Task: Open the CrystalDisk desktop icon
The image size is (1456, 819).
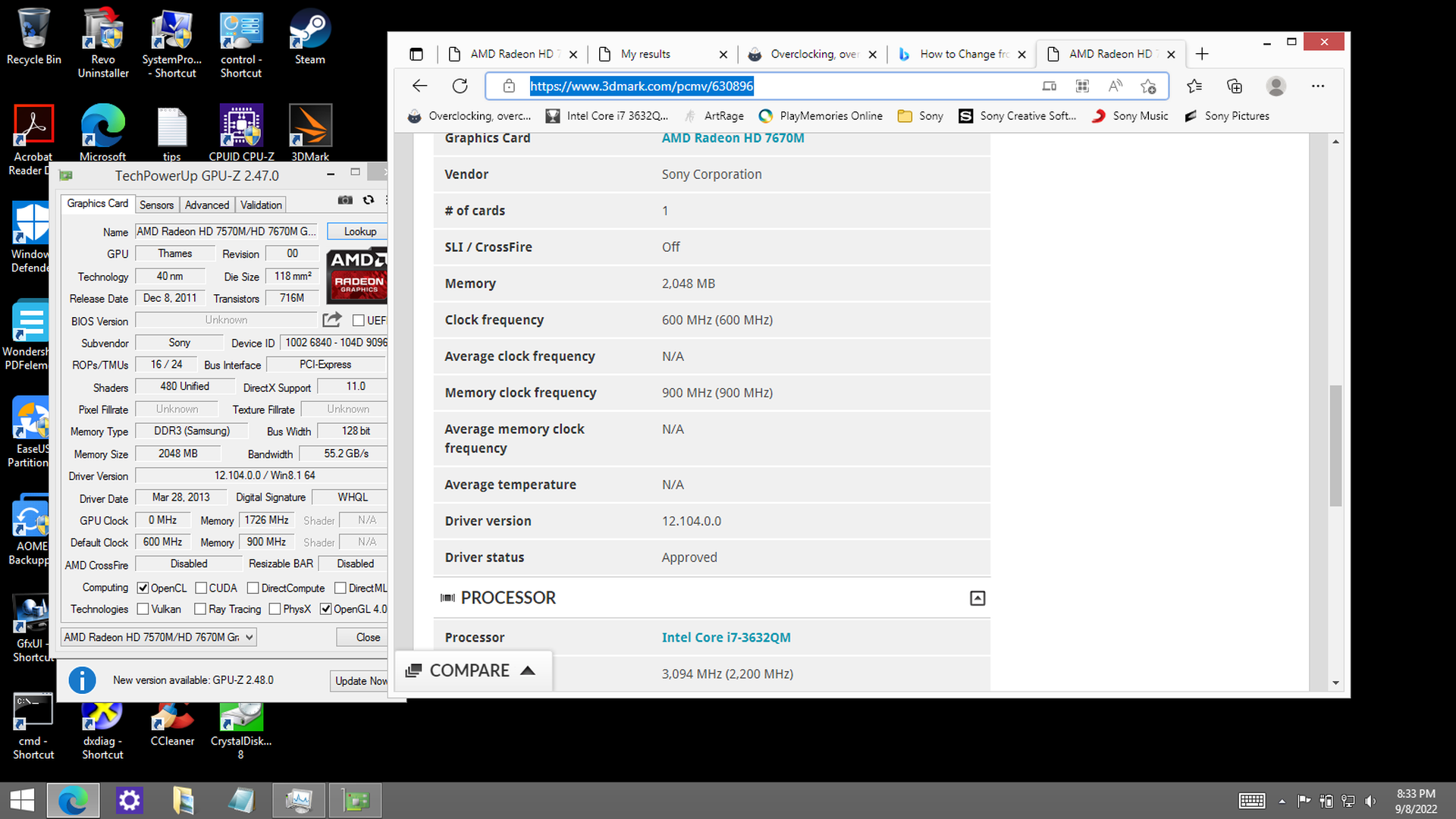Action: click(241, 731)
